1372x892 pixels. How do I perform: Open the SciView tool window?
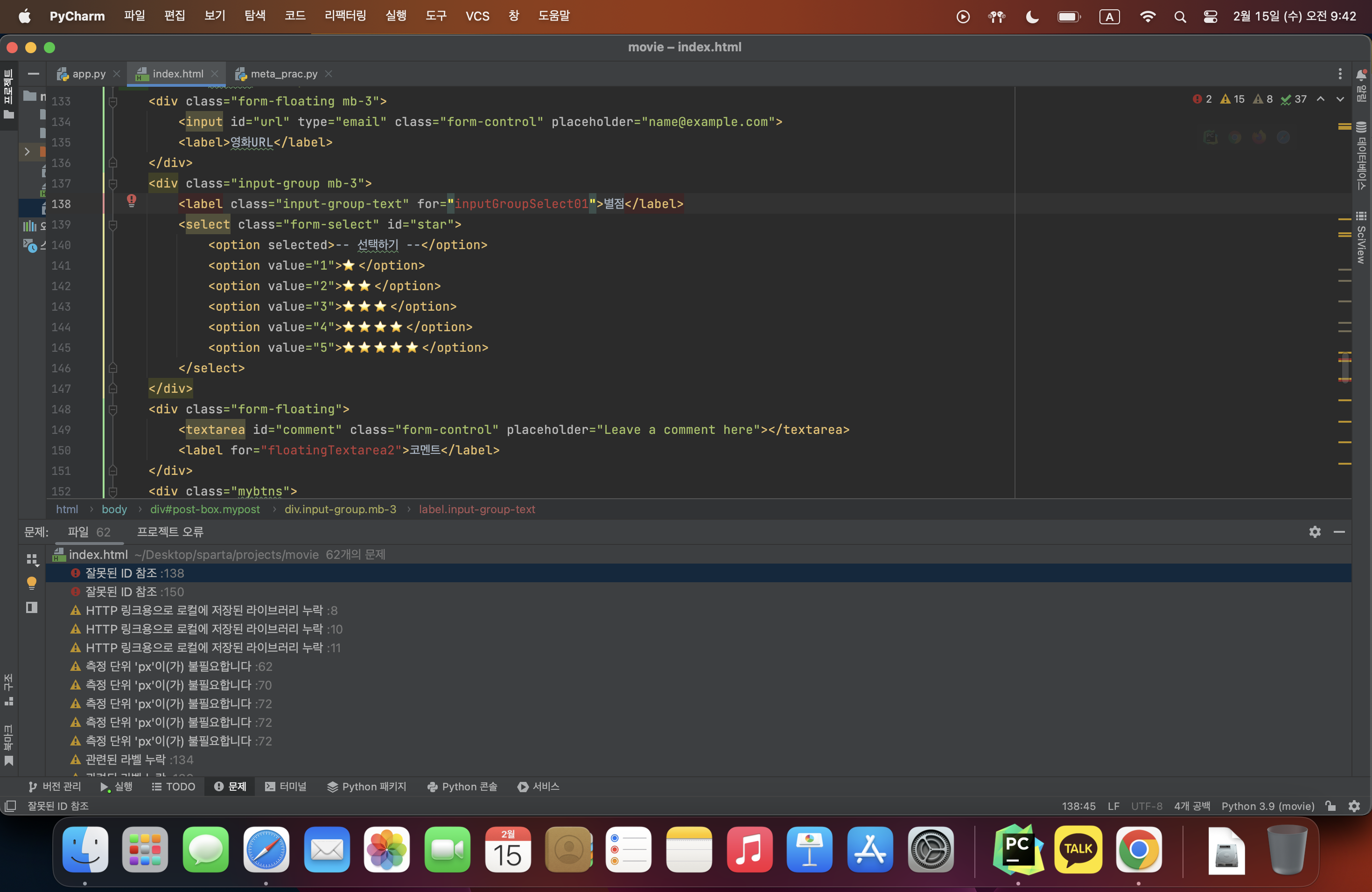tap(1361, 237)
